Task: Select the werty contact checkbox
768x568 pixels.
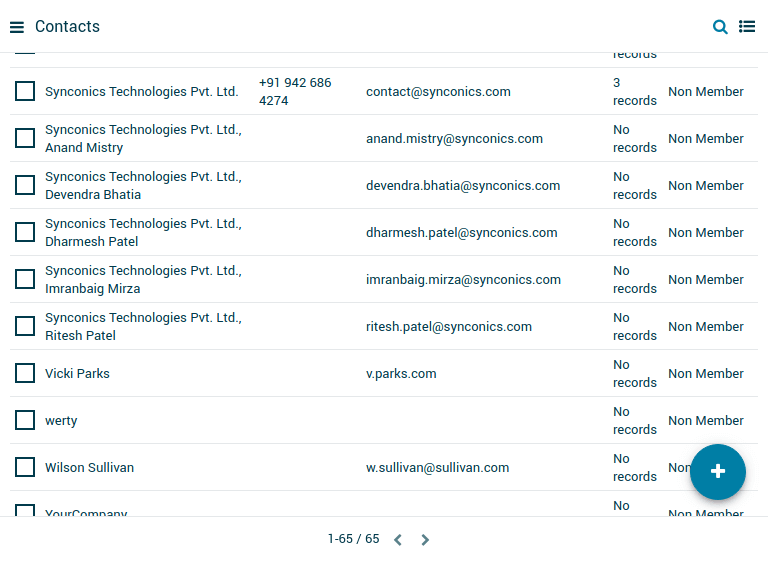Action: click(25, 420)
